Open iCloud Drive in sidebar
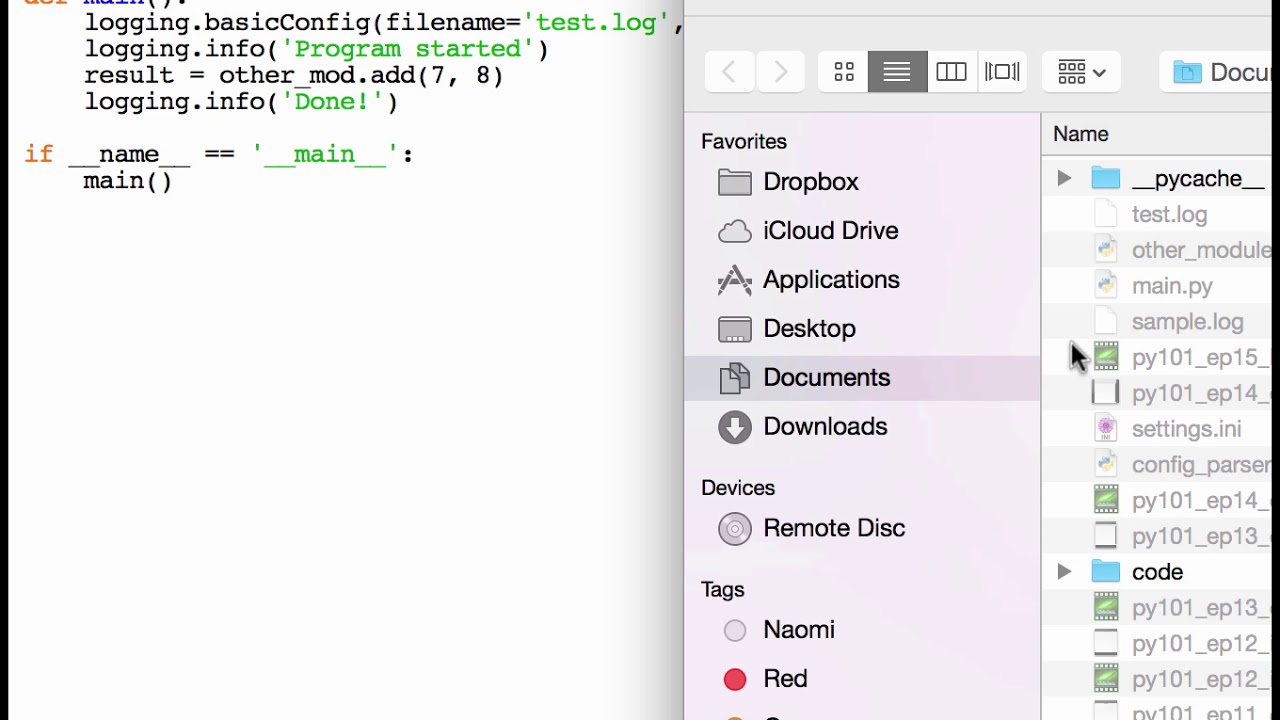 [830, 231]
